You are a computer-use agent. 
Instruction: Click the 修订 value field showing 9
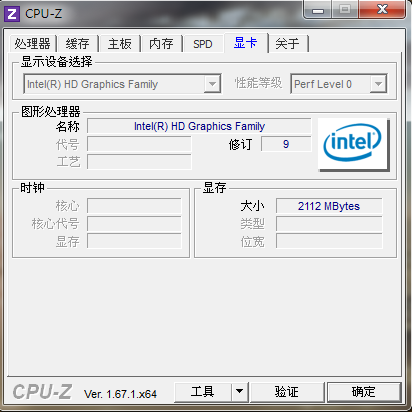(286, 144)
